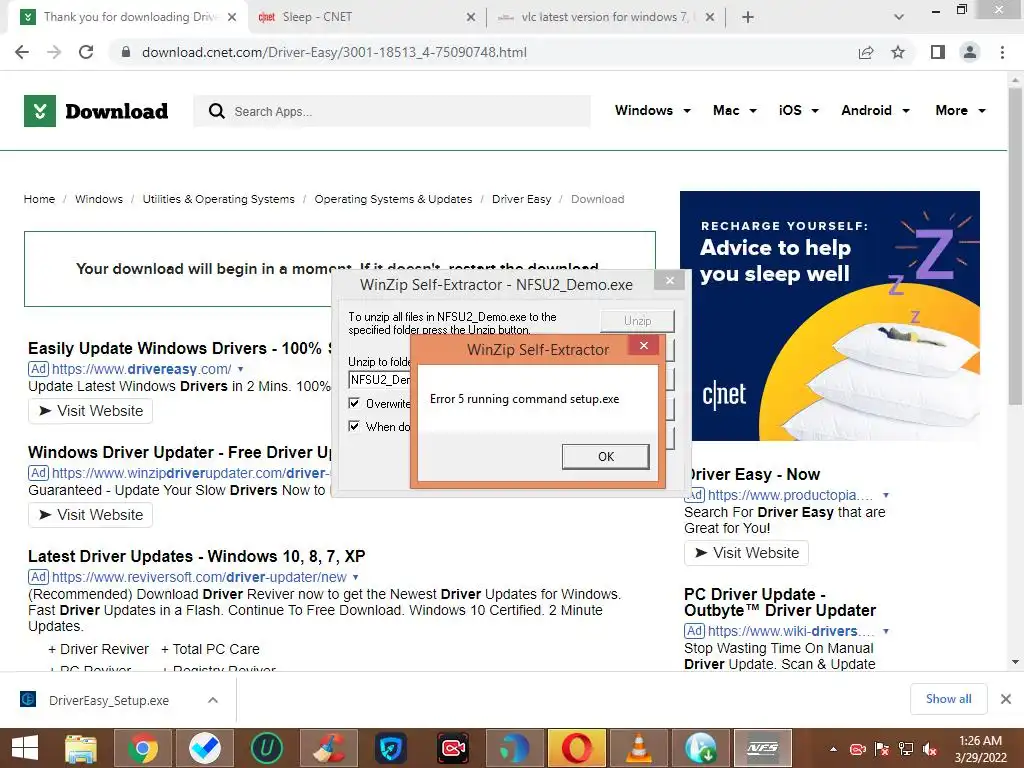Click Chrome icon in taskbar
Screen dimensions: 1024x768
(142, 748)
